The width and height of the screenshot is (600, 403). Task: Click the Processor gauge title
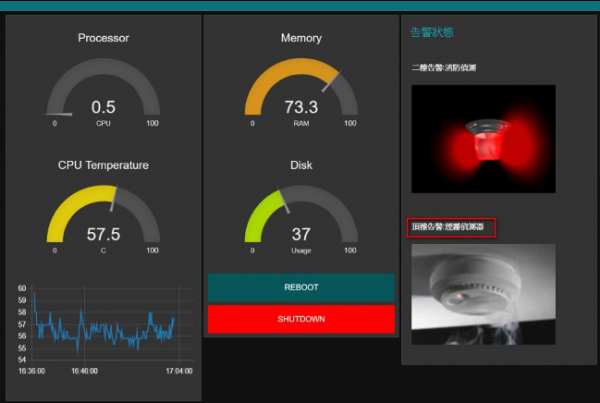pyautogui.click(x=103, y=38)
